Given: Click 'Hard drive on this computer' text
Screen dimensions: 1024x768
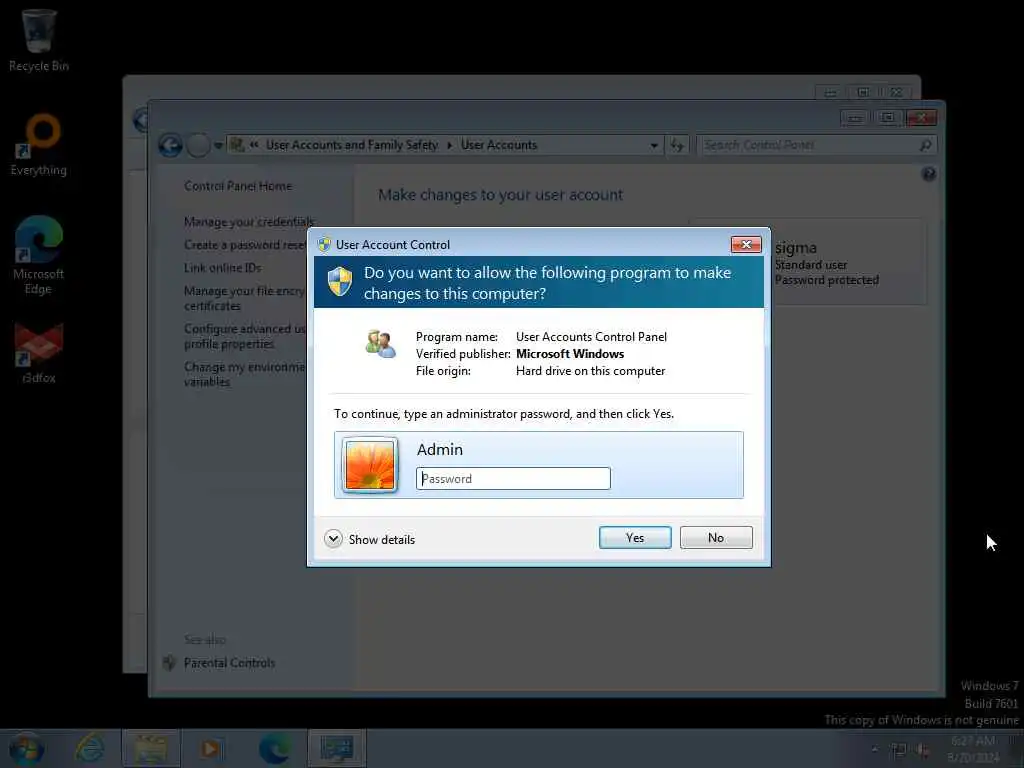Looking at the screenshot, I should pyautogui.click(x=590, y=371).
